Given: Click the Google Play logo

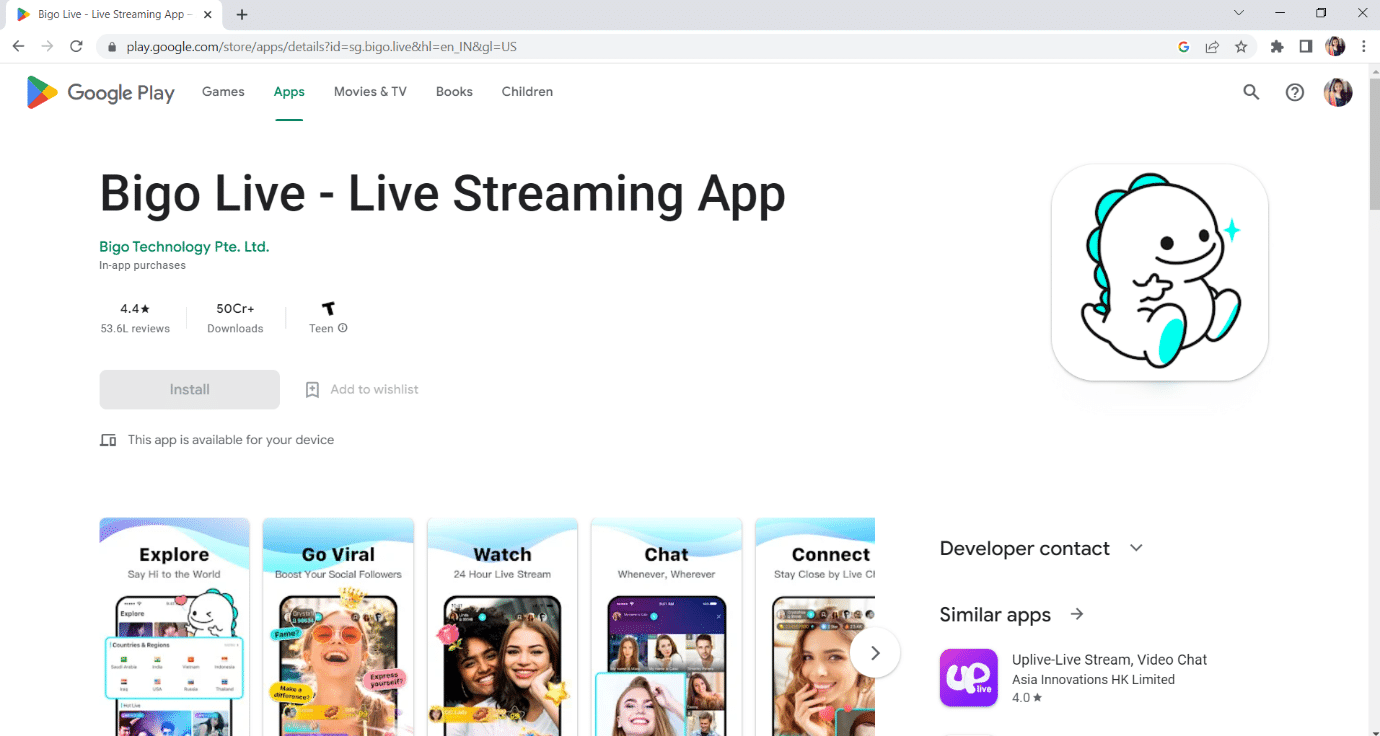Looking at the screenshot, I should click(100, 92).
